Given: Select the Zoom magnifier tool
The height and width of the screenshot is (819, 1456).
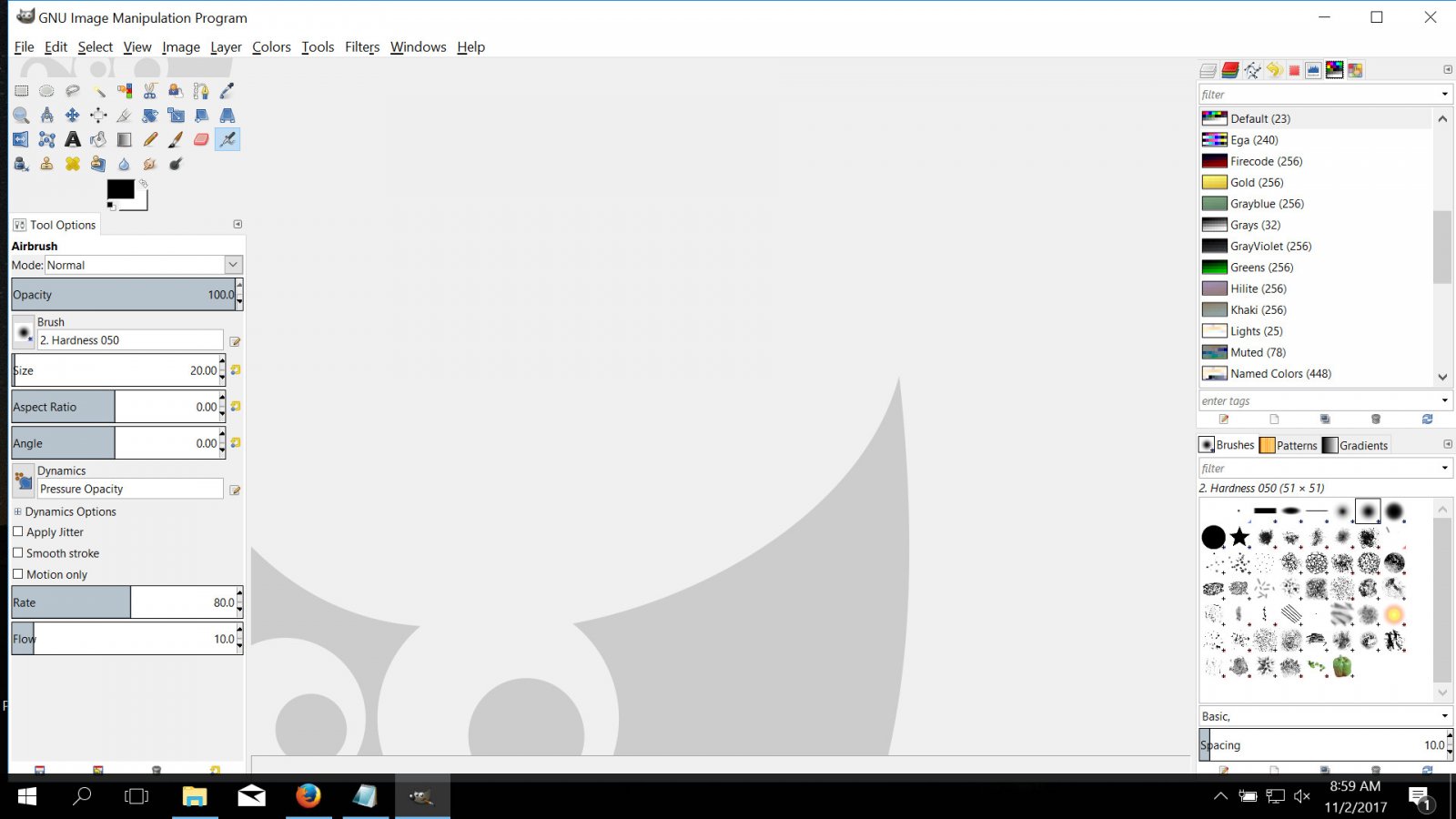Looking at the screenshot, I should pos(21,116).
